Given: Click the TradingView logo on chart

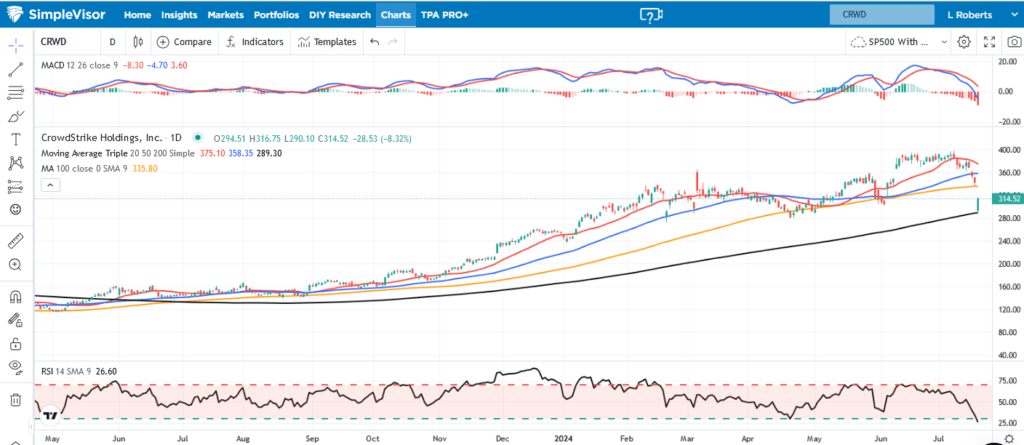Looking at the screenshot, I should tap(52, 414).
